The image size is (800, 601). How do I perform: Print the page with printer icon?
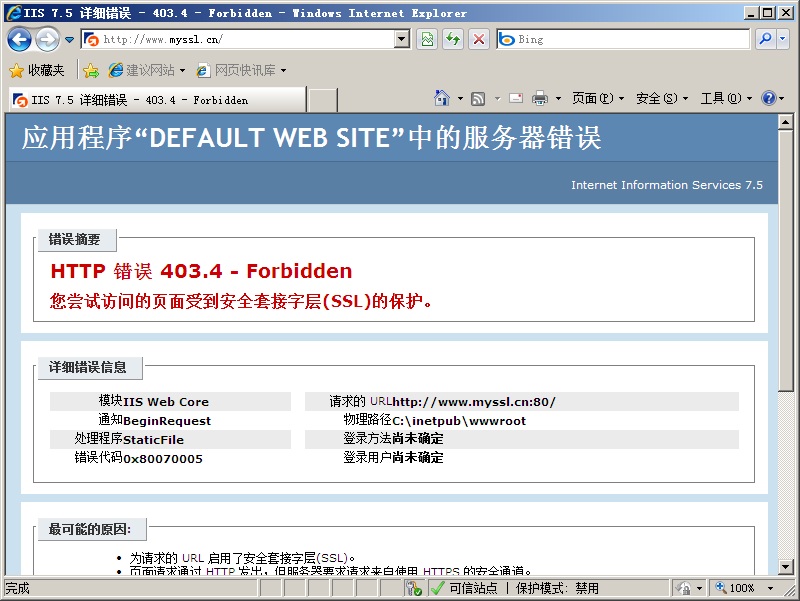tap(540, 98)
